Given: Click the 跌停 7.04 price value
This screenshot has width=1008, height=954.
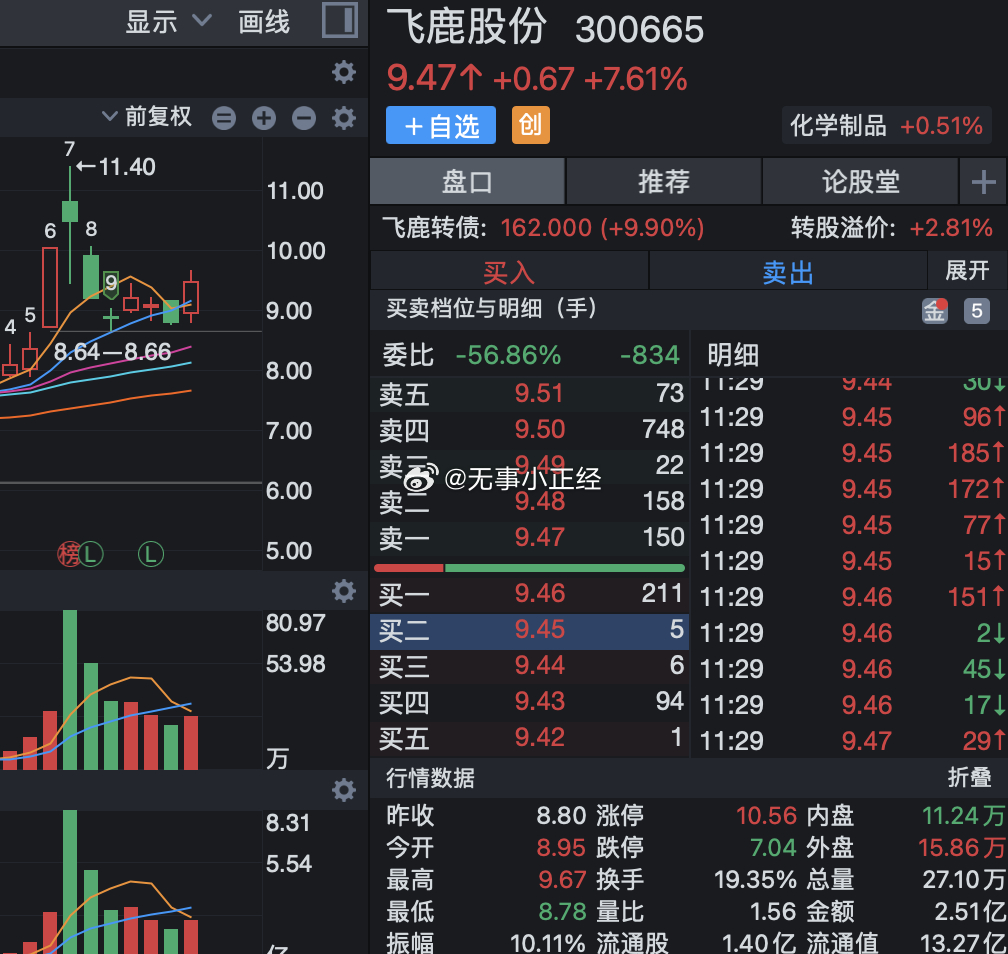Looking at the screenshot, I should (773, 848).
